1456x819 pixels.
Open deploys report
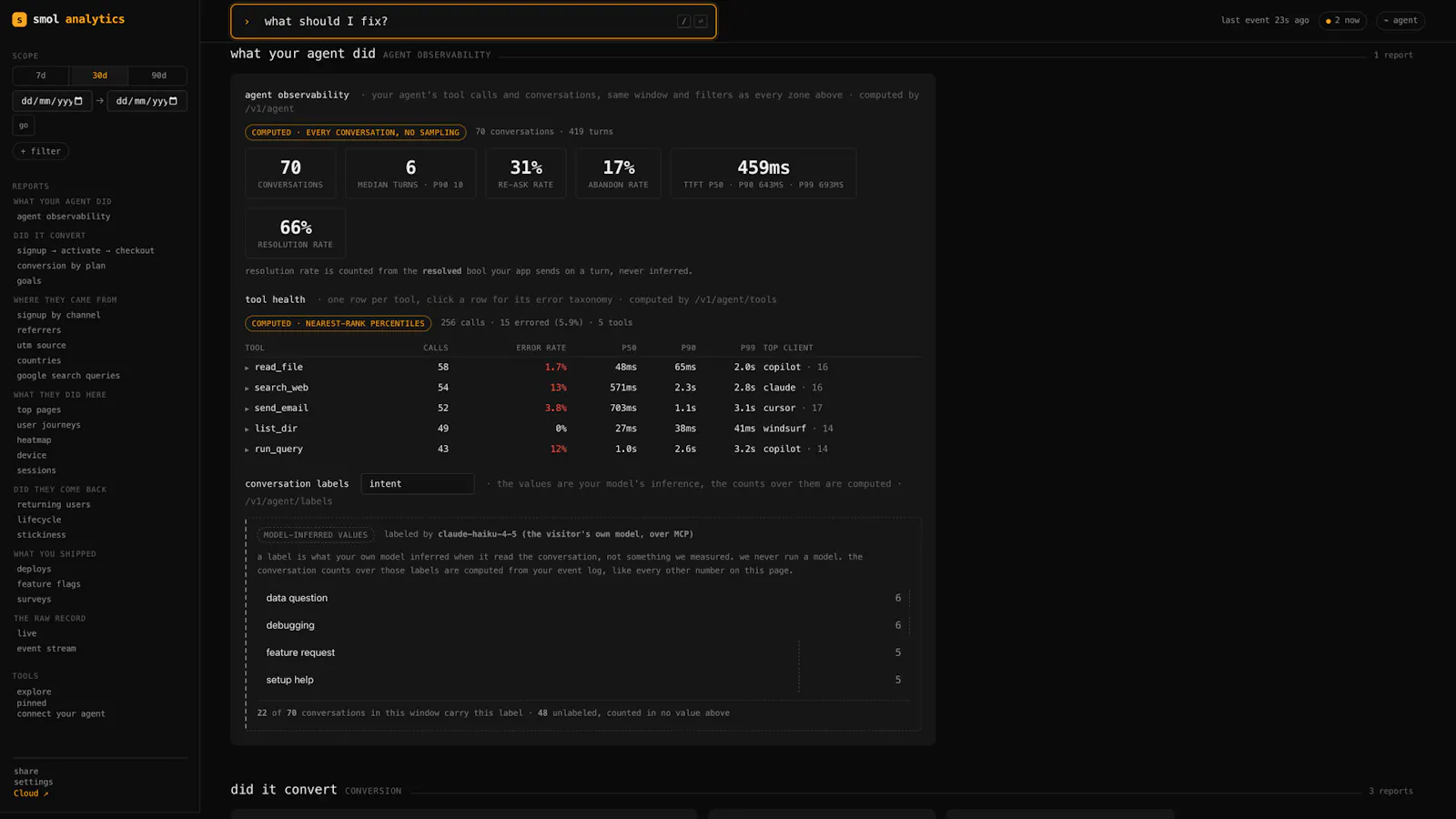34,569
